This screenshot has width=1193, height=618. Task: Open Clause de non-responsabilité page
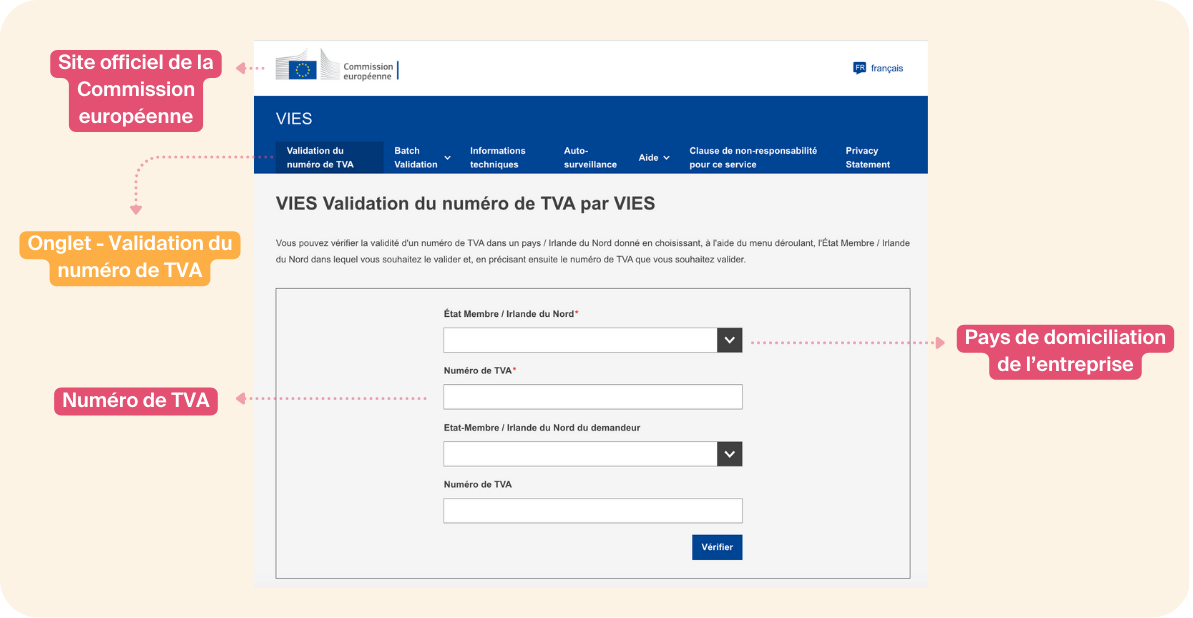point(753,157)
